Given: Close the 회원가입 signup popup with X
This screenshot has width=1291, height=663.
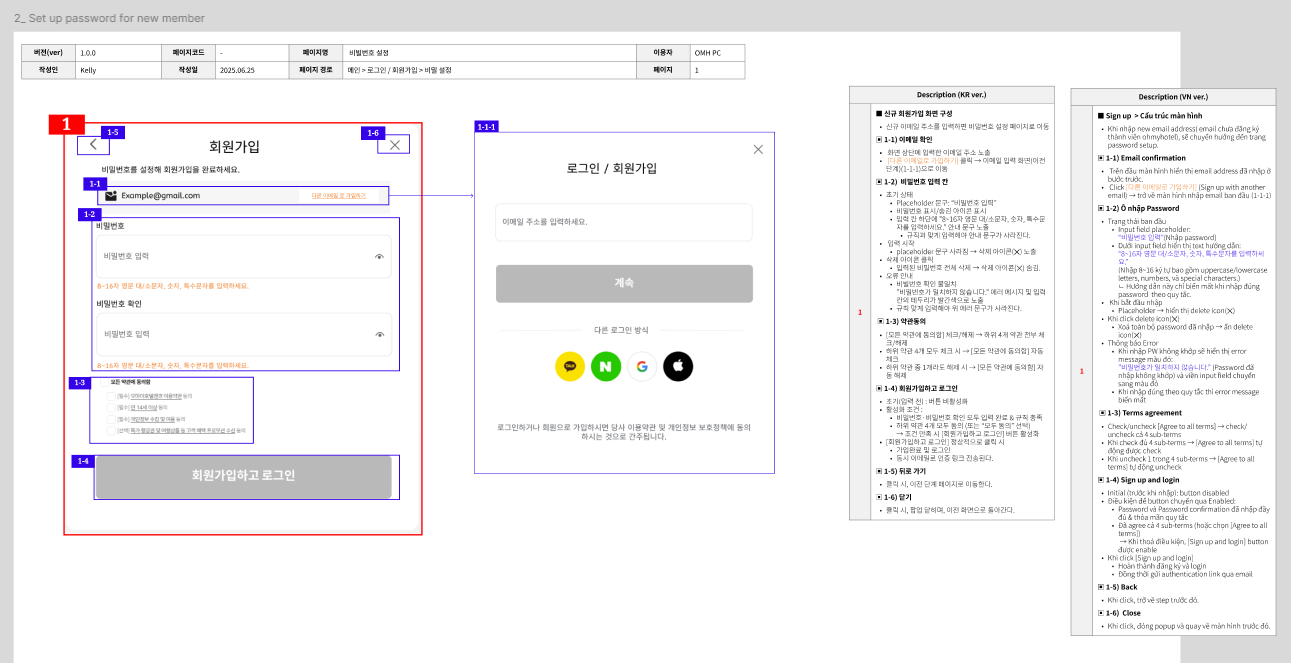Looking at the screenshot, I should click(x=395, y=145).
